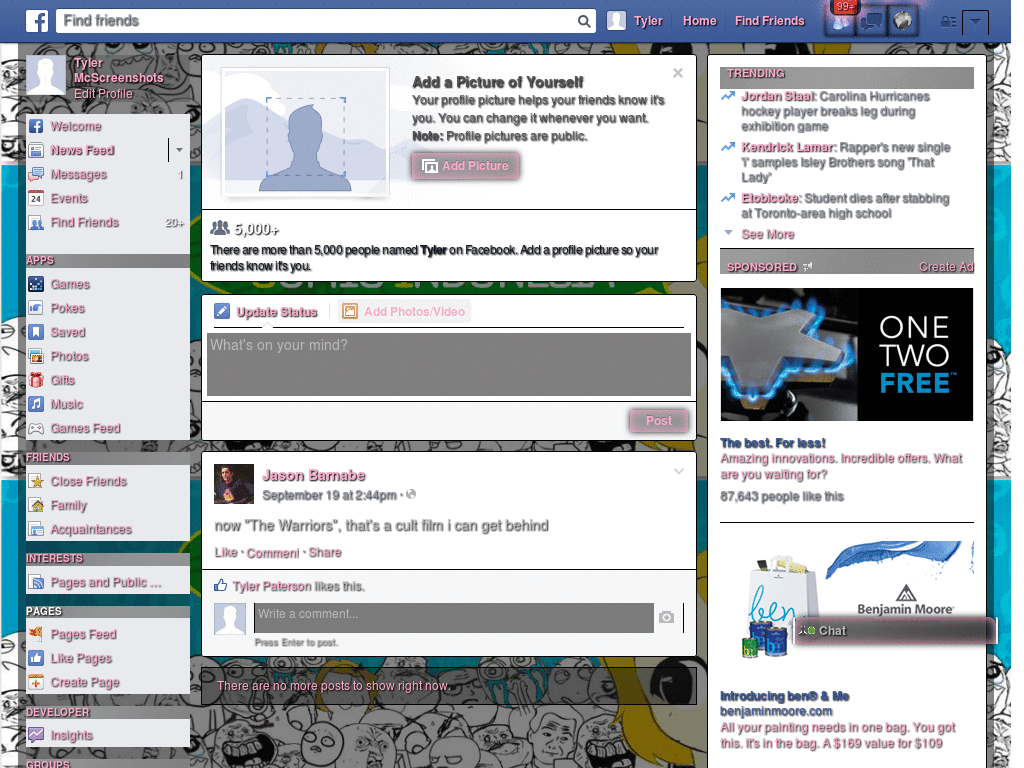Click Pages and Public icon
Screen dimensions: 1024x768
36,583
